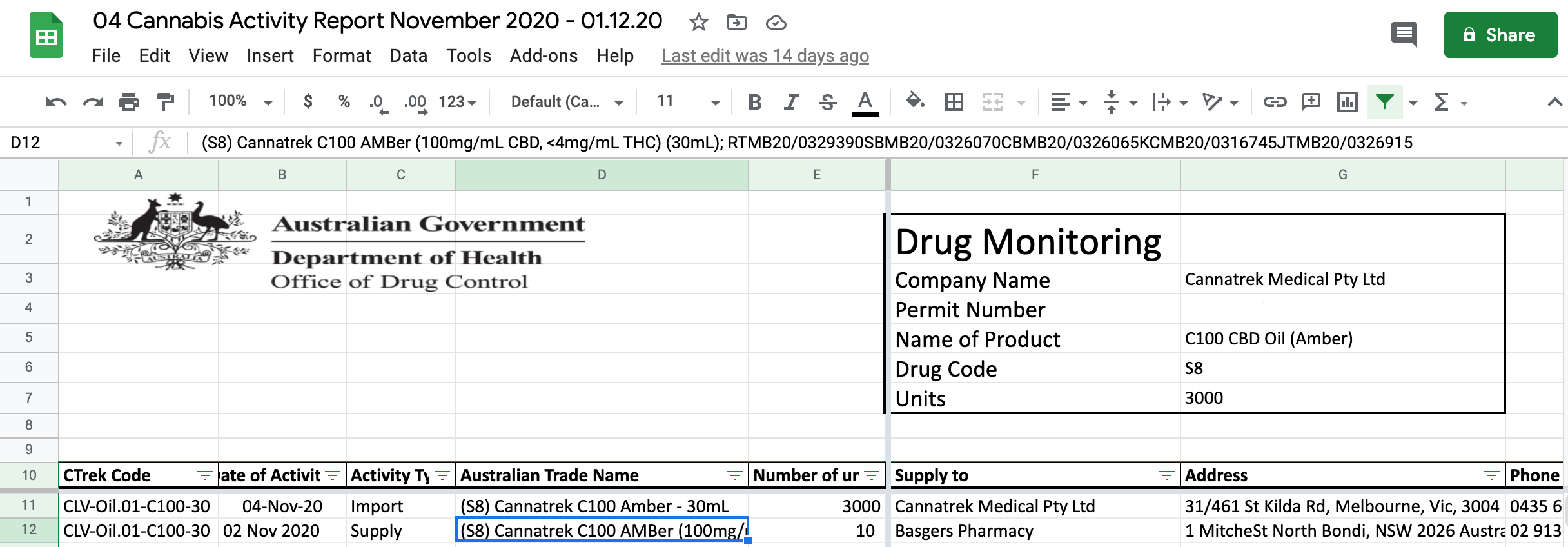This screenshot has width=1568, height=547.
Task: Click the green Share button
Action: click(x=1500, y=35)
